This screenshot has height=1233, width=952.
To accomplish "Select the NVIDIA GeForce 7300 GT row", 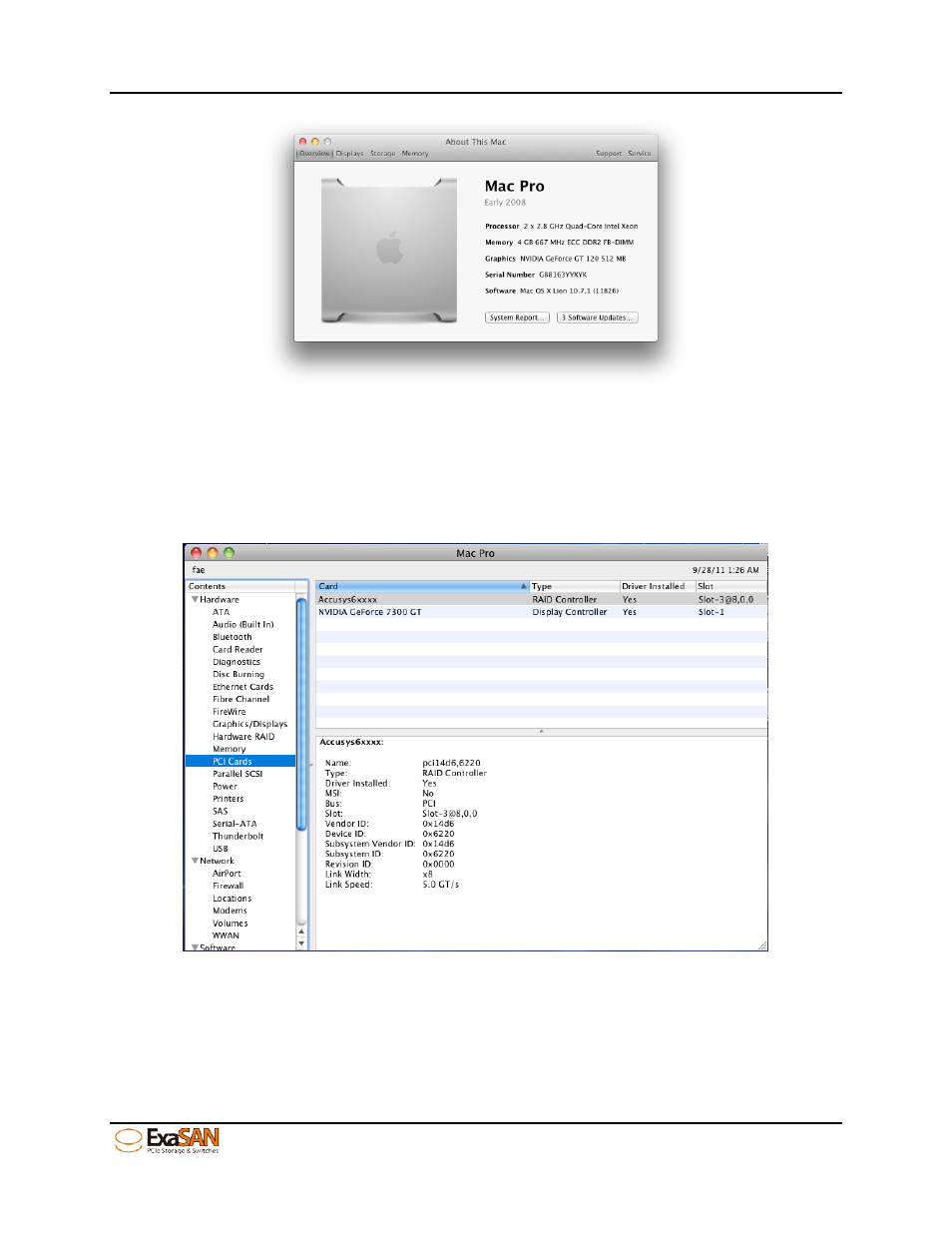I will coord(542,612).
